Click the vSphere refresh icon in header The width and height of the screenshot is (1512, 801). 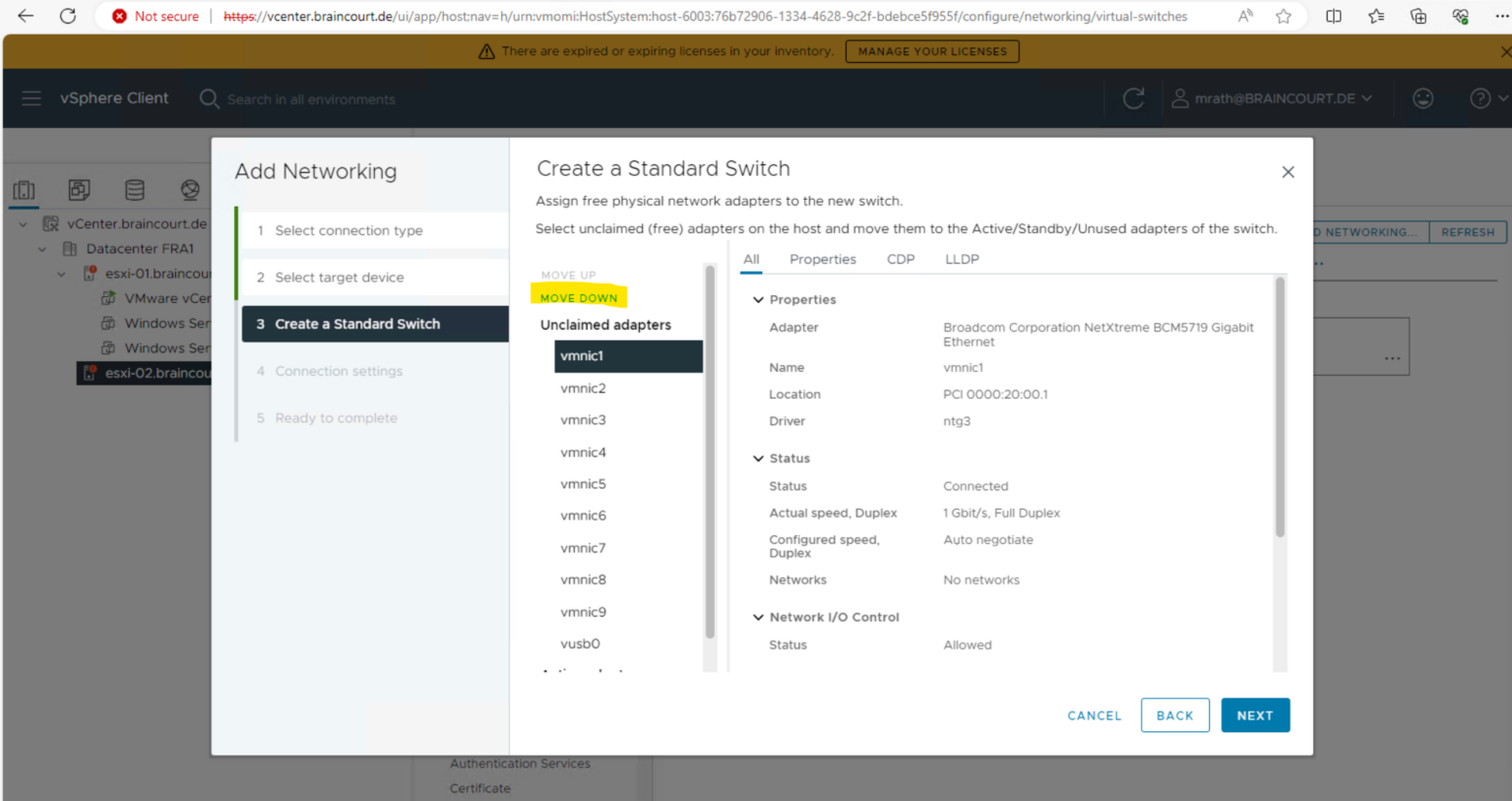pyautogui.click(x=1133, y=98)
